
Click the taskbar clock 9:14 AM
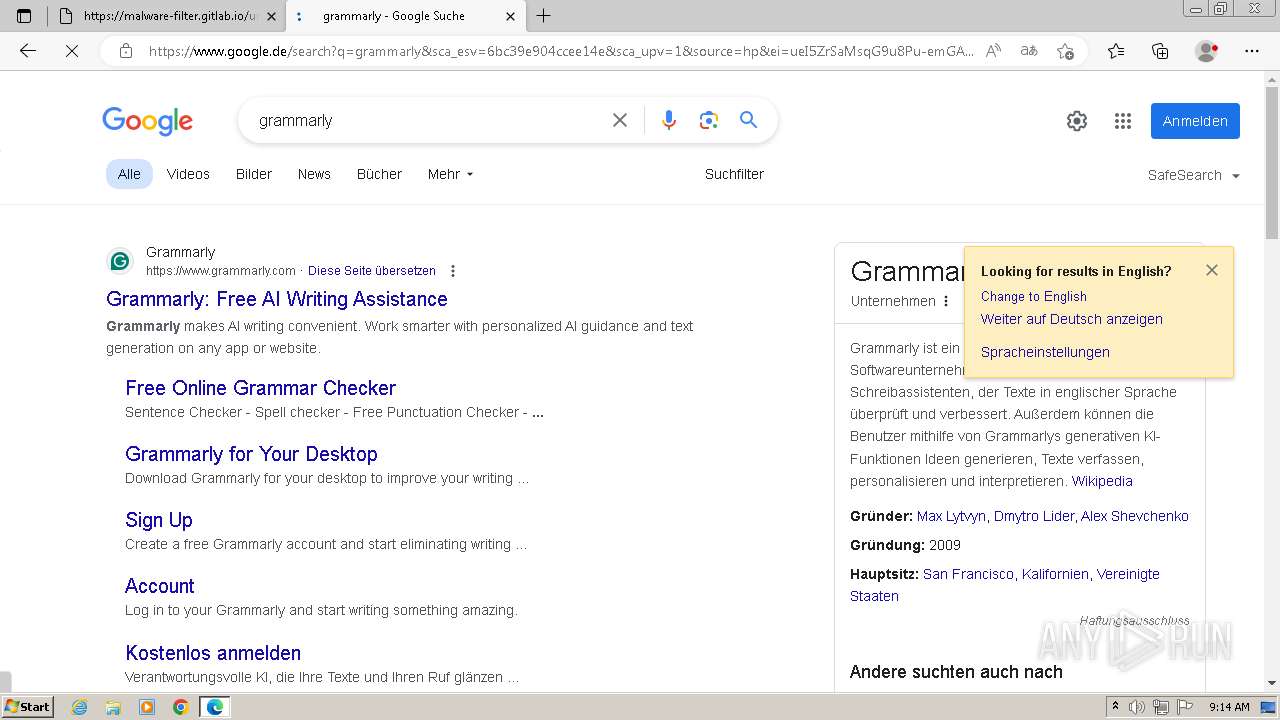coord(1229,707)
